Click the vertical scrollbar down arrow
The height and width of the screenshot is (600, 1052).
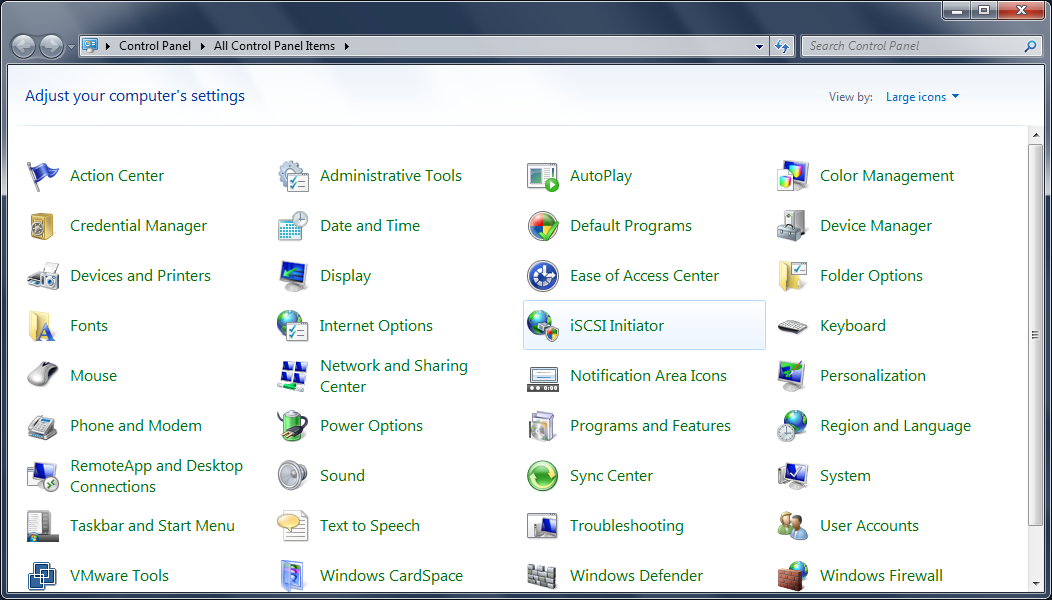click(x=1035, y=585)
